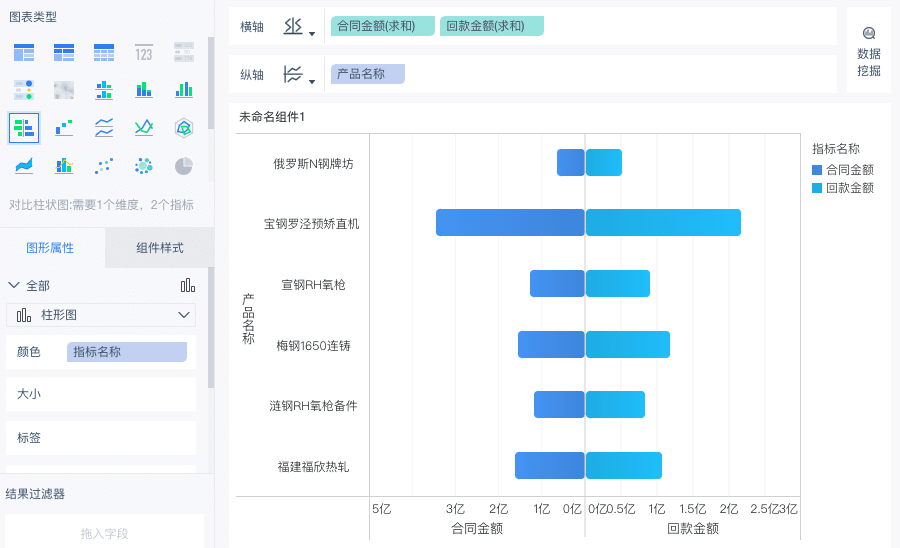This screenshot has width=900, height=548.
Task: Select the range area chart icon
Action: point(24,166)
